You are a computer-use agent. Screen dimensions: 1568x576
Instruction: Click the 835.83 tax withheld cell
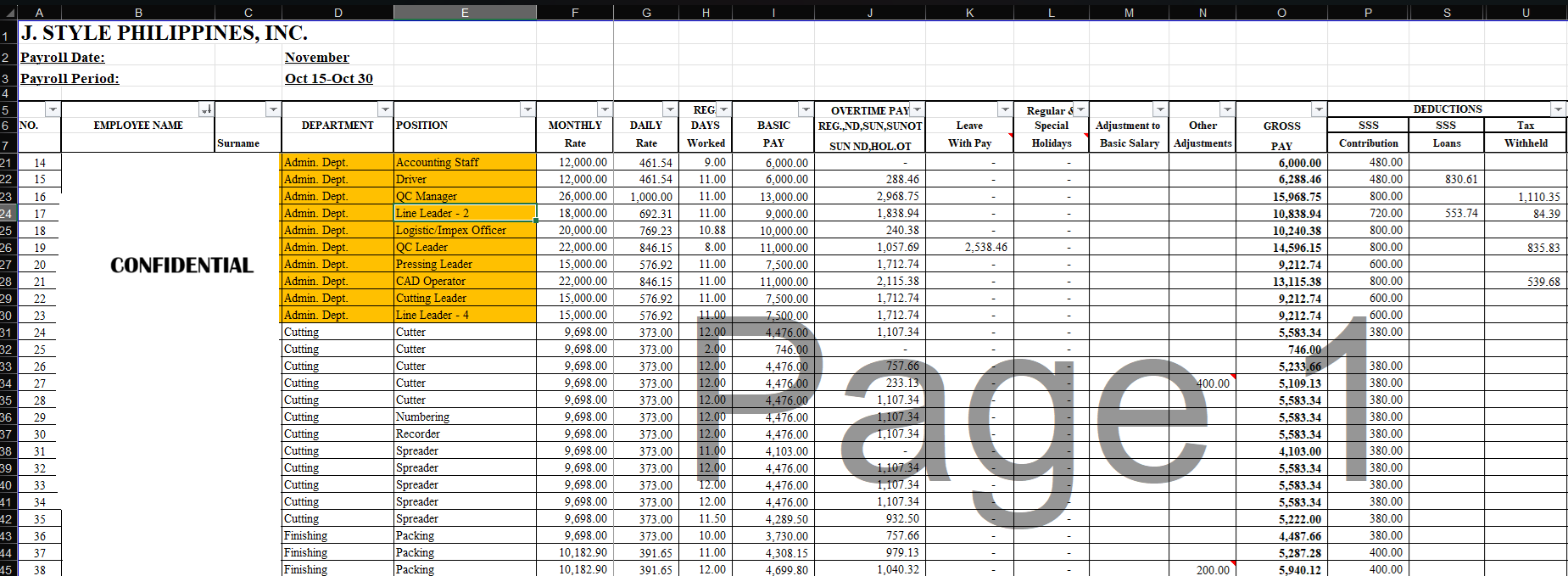pyautogui.click(x=1526, y=247)
